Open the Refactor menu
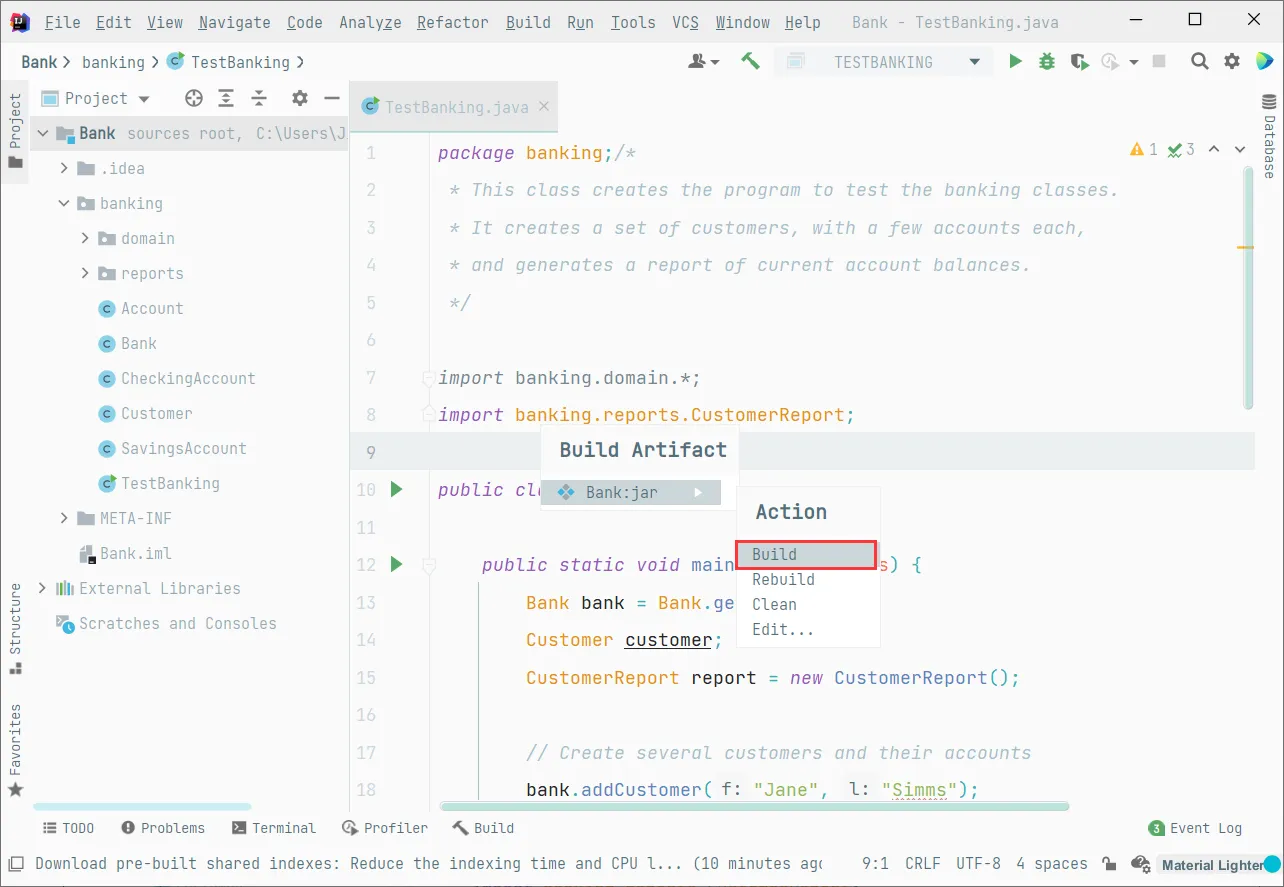Image resolution: width=1284 pixels, height=887 pixels. pyautogui.click(x=453, y=22)
